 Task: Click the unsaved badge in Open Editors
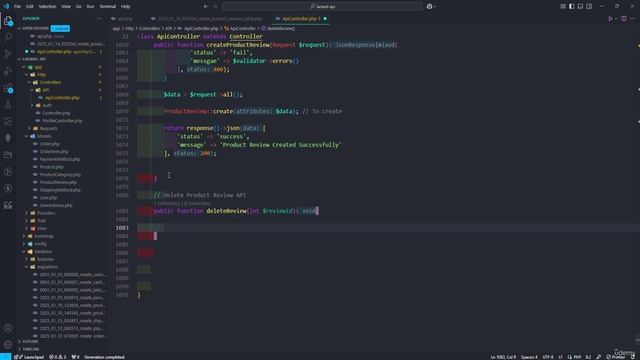(60, 29)
